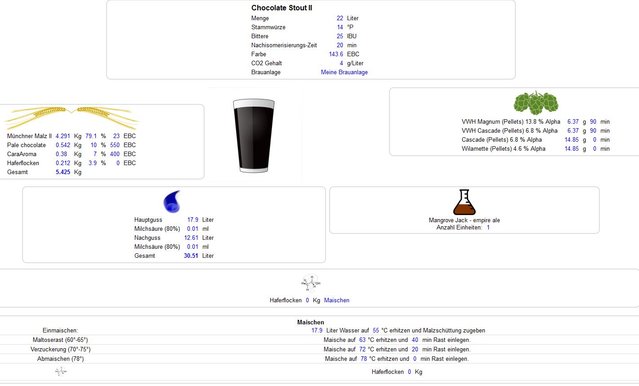Select the Farbe value 143.6
639x386 pixels.
336,54
